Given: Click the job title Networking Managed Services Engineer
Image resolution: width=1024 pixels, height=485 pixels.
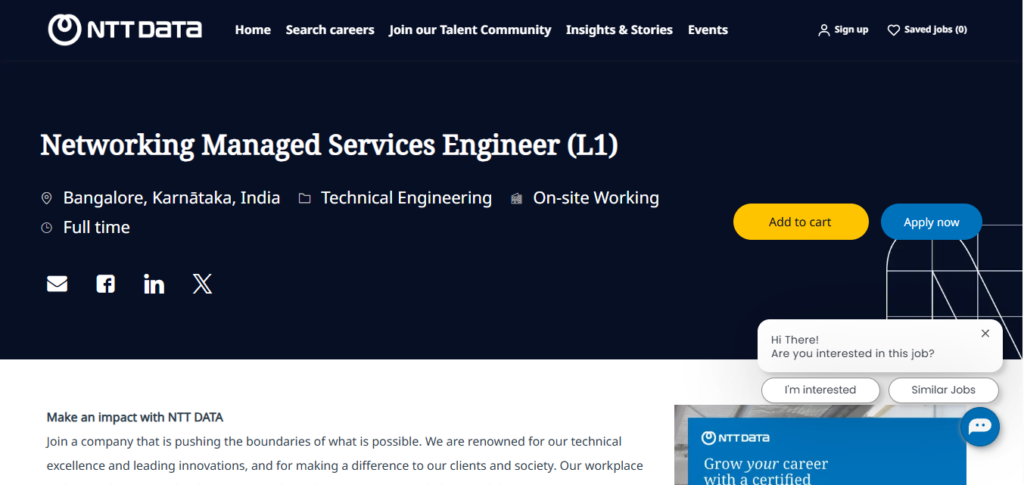Looking at the screenshot, I should (329, 144).
